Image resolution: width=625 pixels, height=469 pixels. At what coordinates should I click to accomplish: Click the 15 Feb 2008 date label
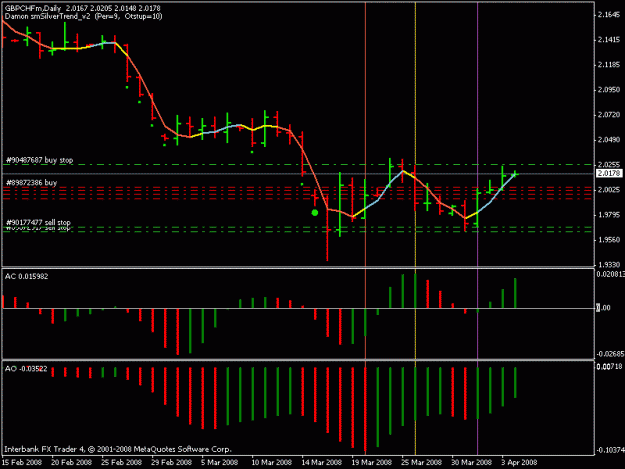pos(22,462)
